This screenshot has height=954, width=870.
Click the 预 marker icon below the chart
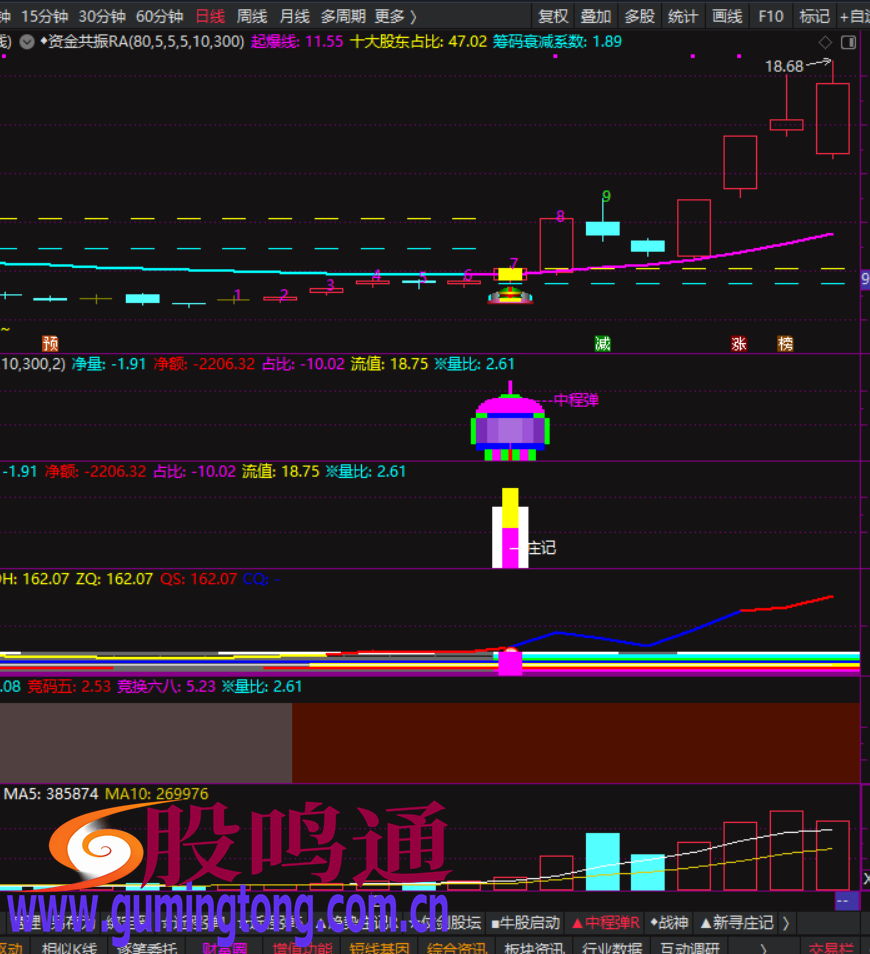[50, 343]
